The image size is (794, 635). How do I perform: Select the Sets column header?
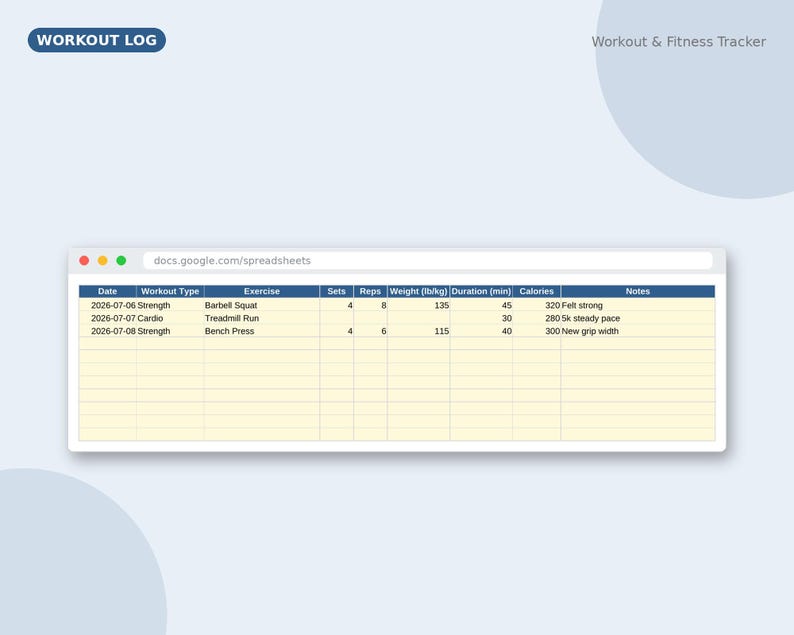point(336,291)
